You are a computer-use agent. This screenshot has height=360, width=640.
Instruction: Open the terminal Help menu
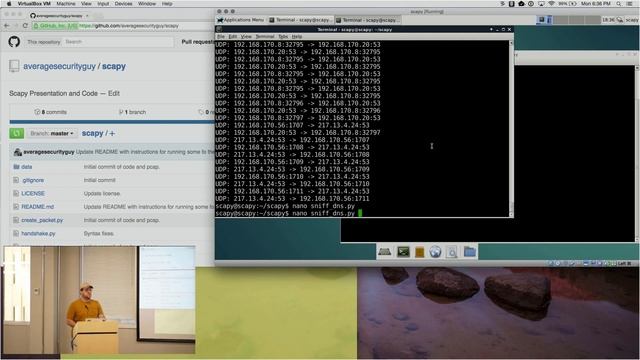297,36
